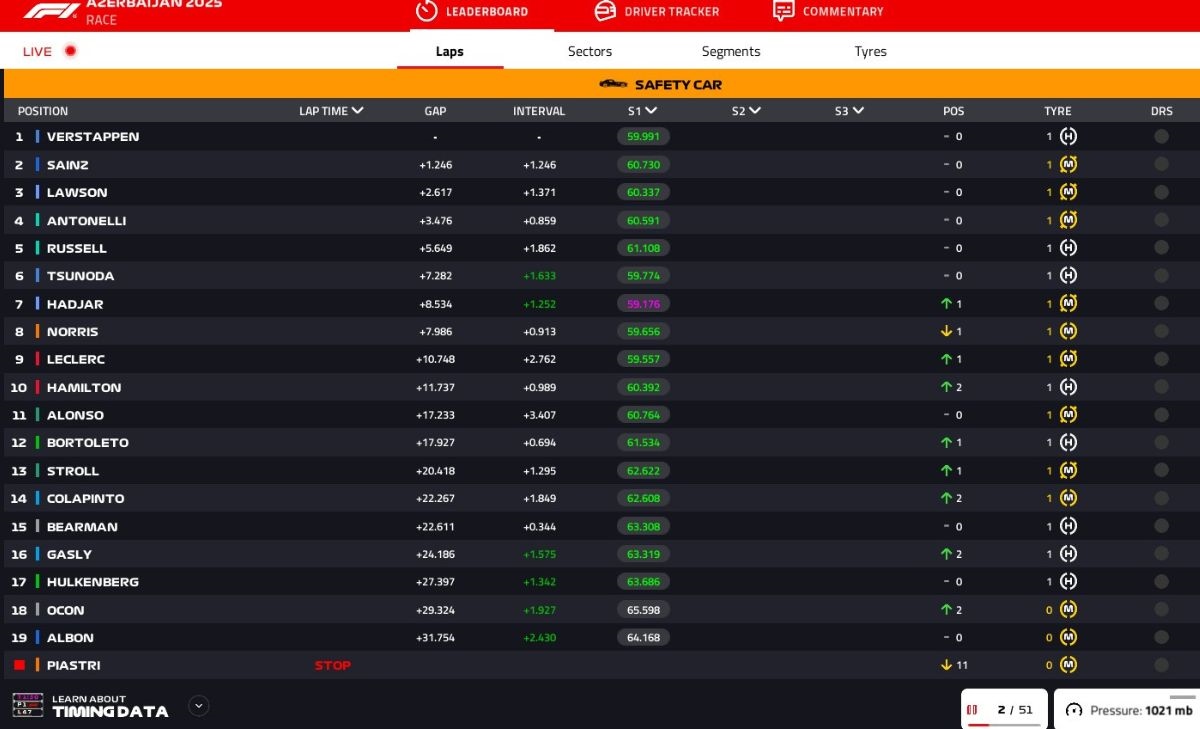
Task: Expand the Learn About Timing Data chevron
Action: click(x=199, y=706)
